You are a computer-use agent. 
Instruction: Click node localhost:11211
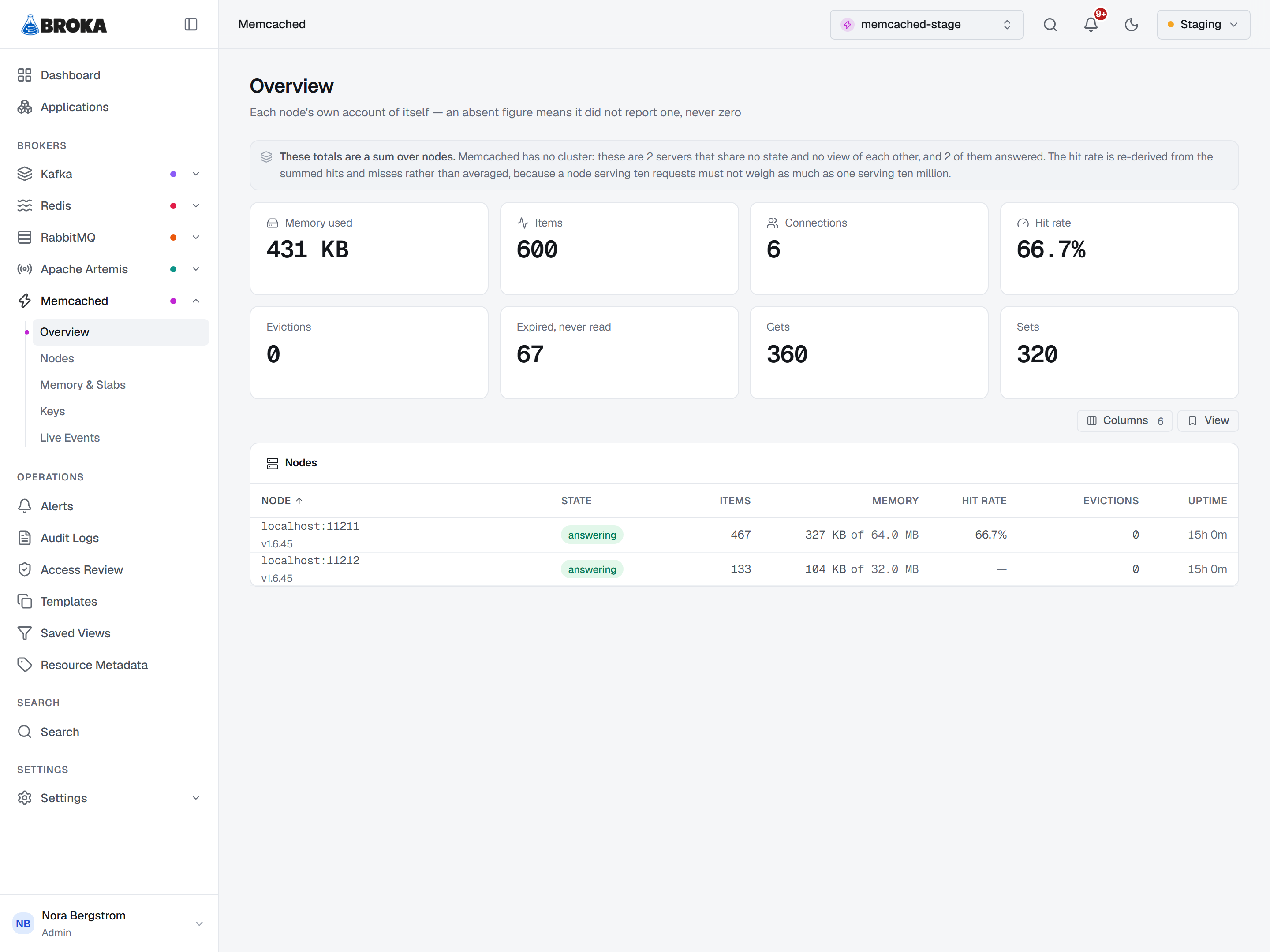coord(310,526)
